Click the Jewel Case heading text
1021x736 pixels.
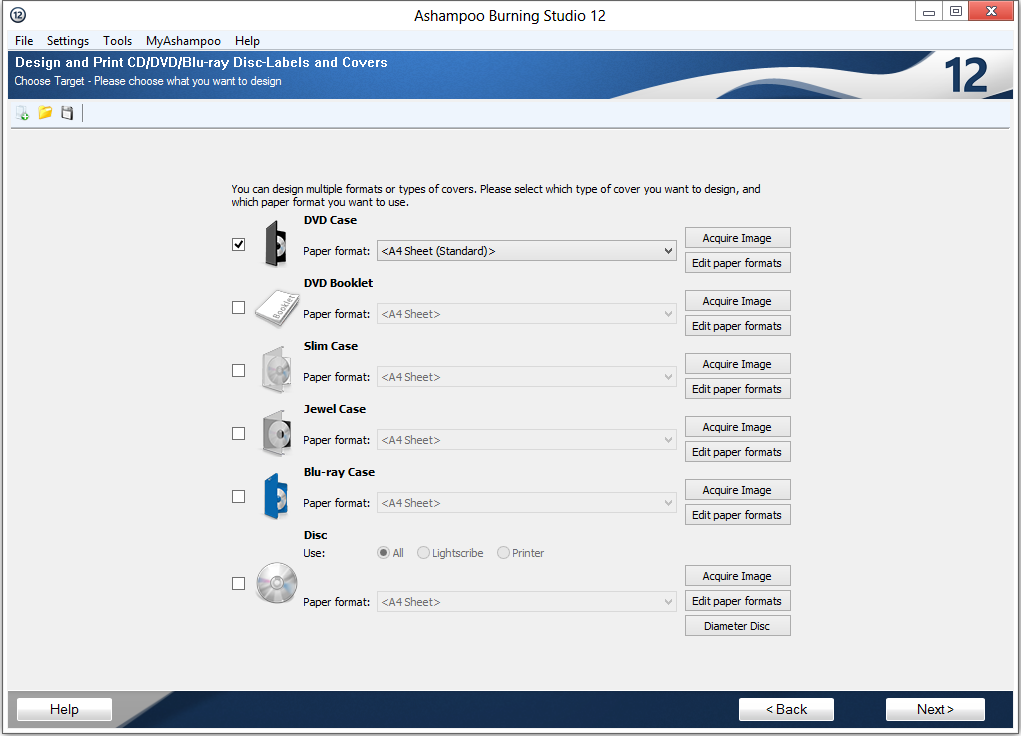click(x=335, y=409)
